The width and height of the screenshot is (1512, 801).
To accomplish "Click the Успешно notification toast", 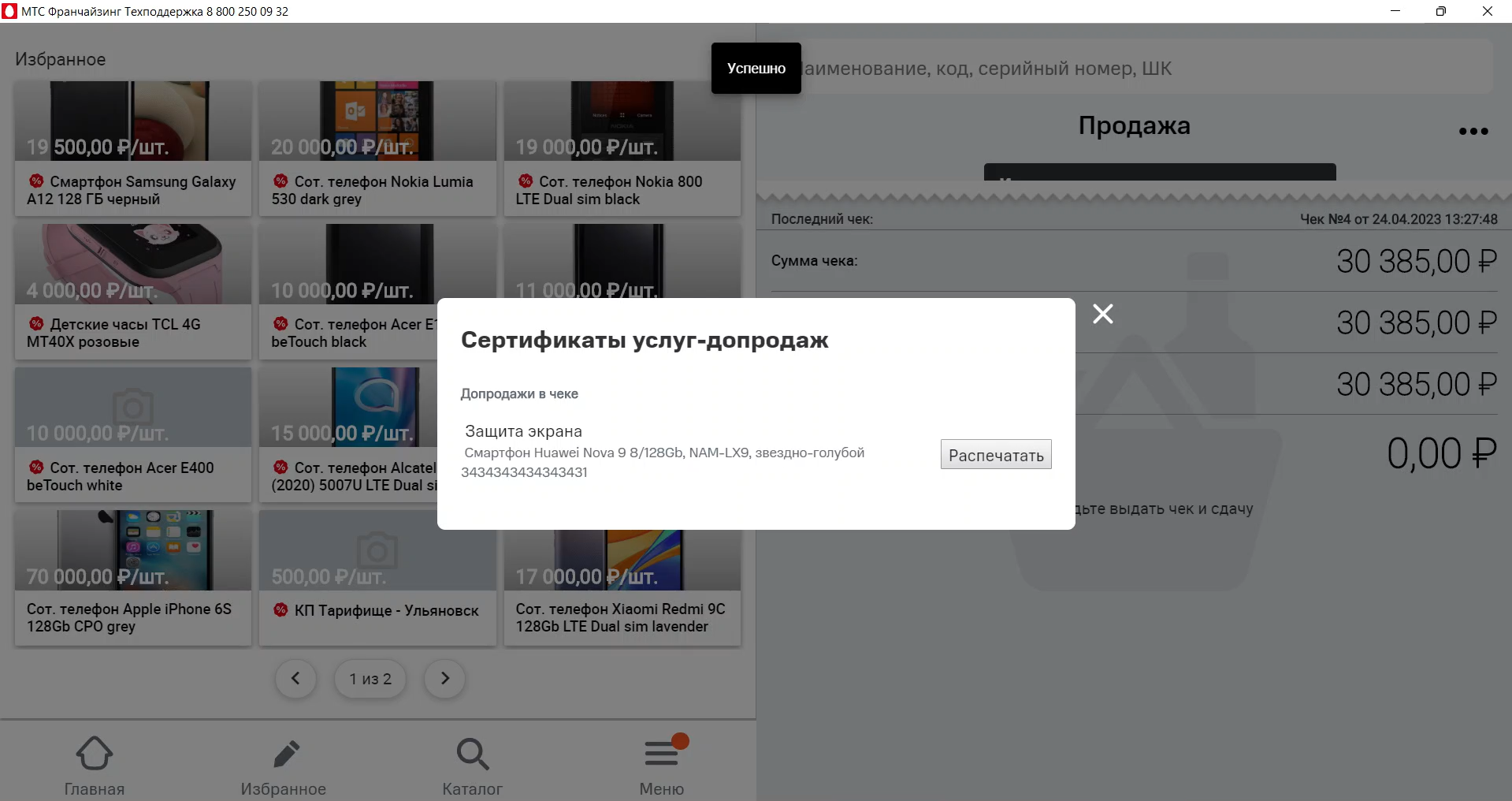I will click(756, 69).
